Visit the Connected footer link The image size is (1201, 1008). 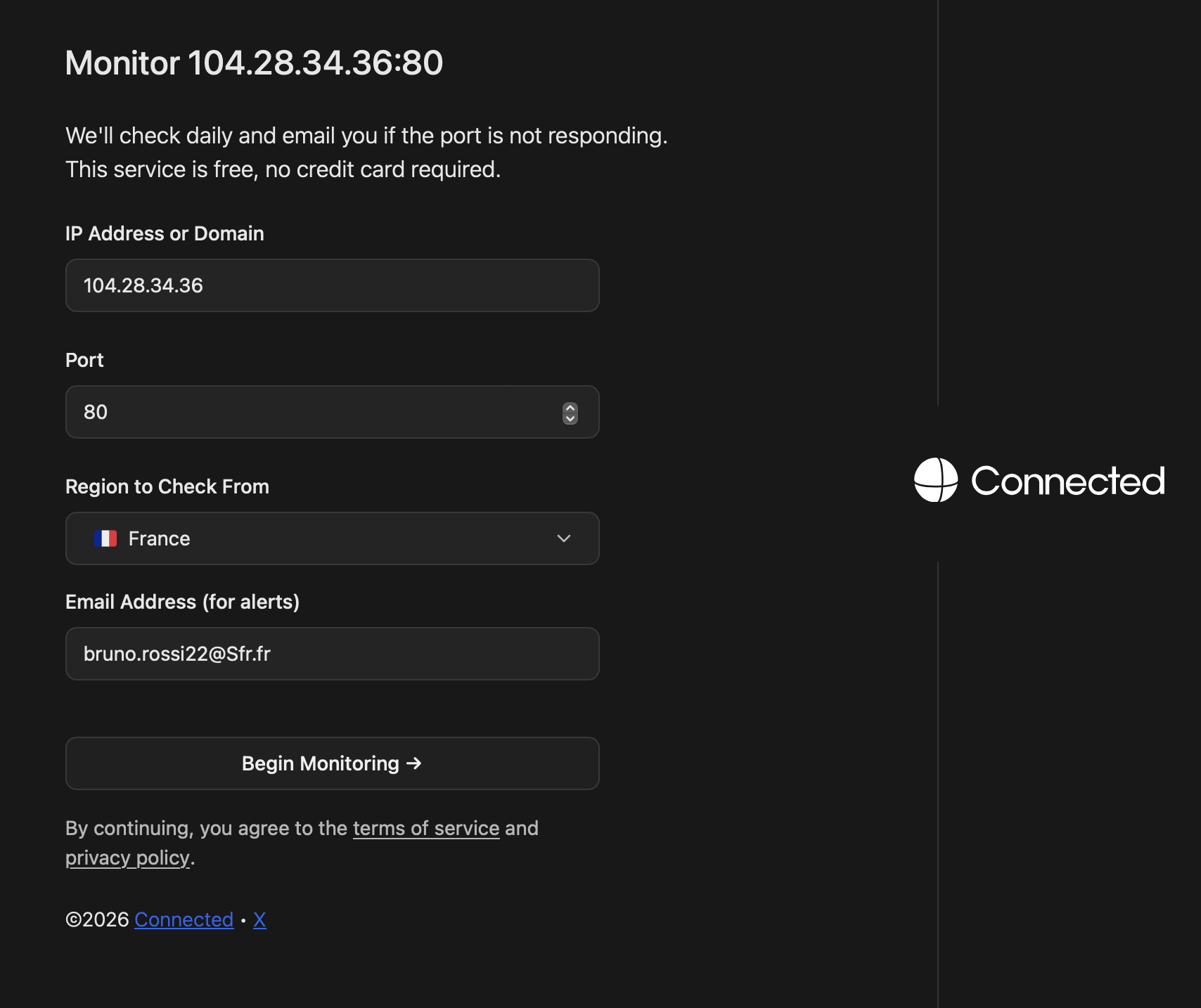pyautogui.click(x=184, y=919)
